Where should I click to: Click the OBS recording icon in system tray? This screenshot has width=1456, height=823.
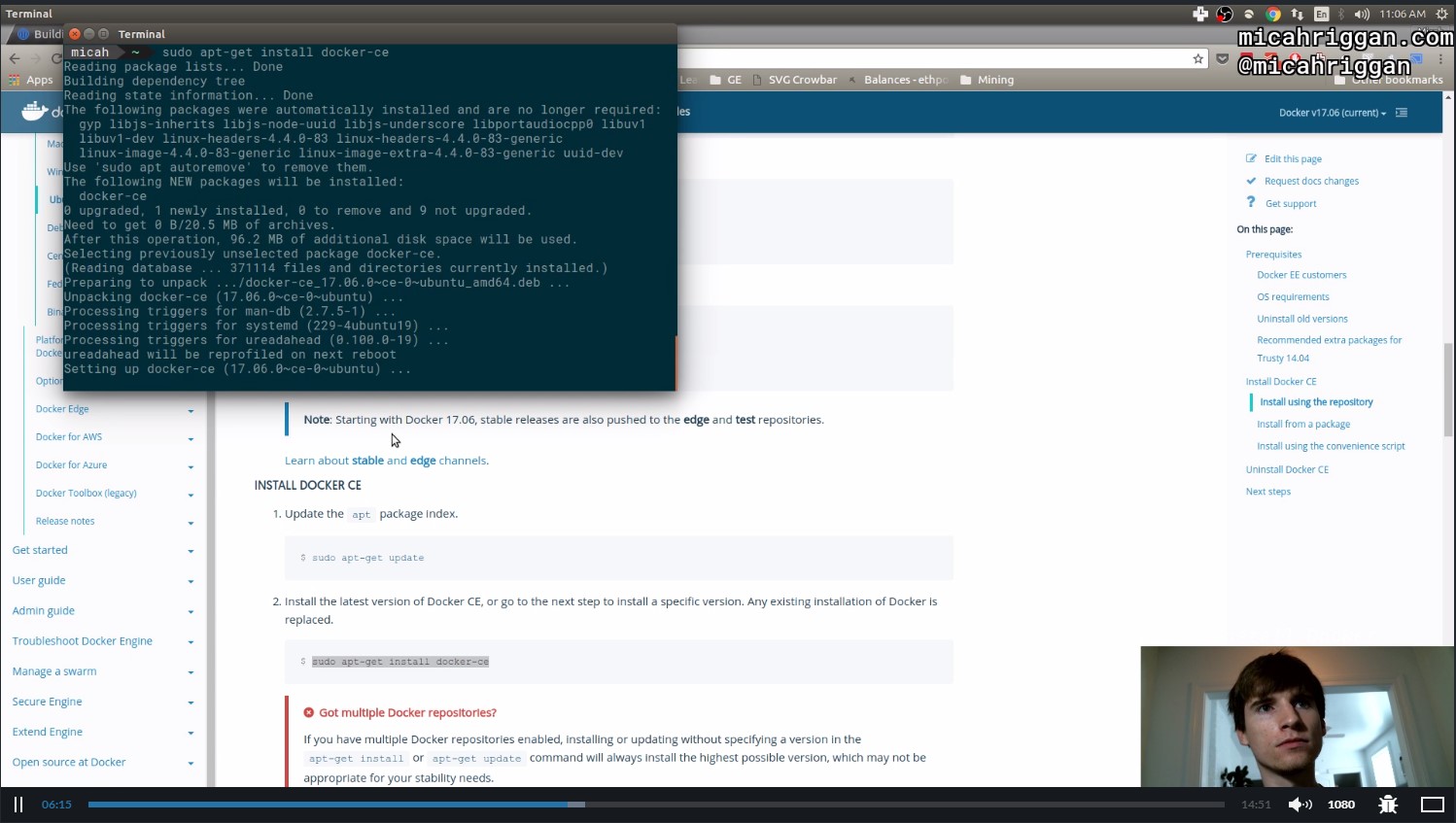[x=1225, y=14]
